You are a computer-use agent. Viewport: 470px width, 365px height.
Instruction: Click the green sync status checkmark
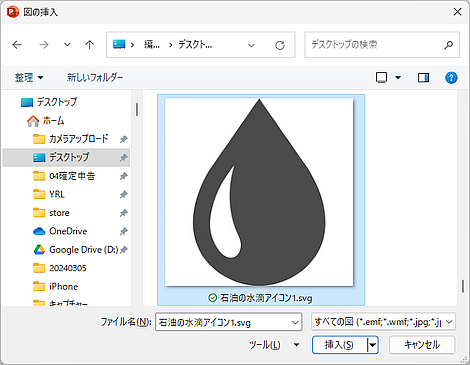tap(212, 298)
